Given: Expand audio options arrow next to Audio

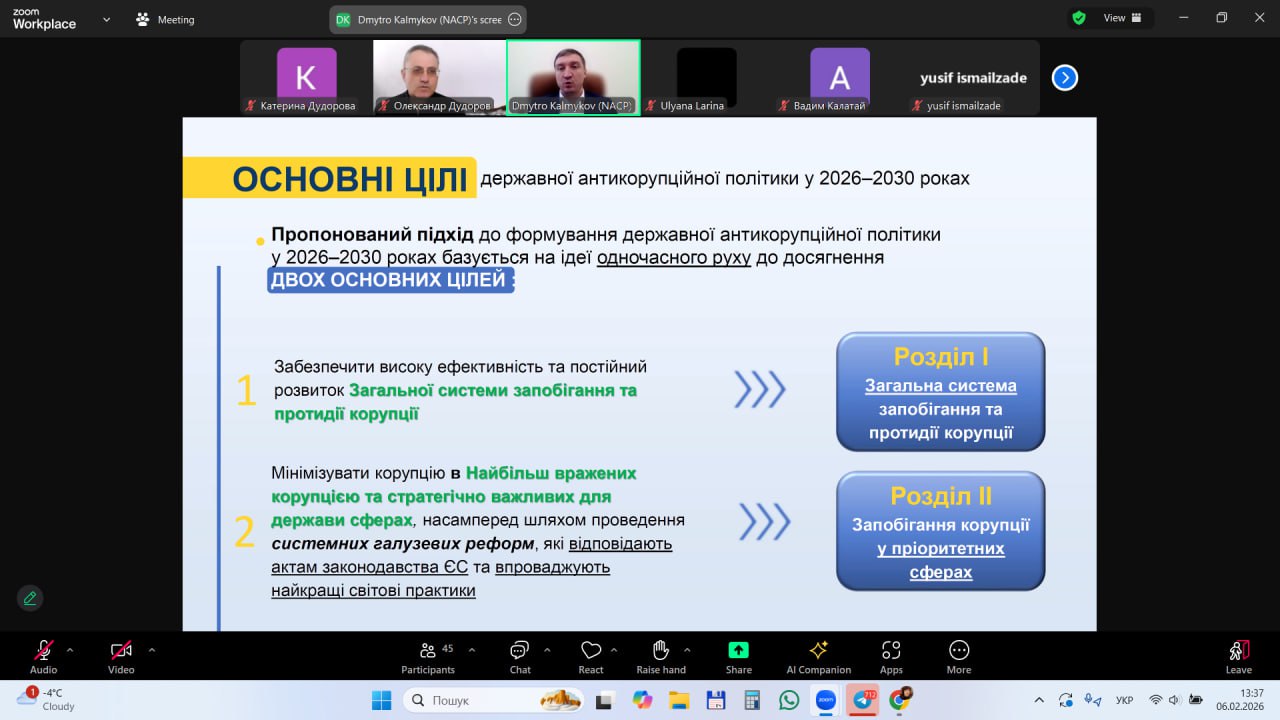Looking at the screenshot, I should click(x=70, y=650).
